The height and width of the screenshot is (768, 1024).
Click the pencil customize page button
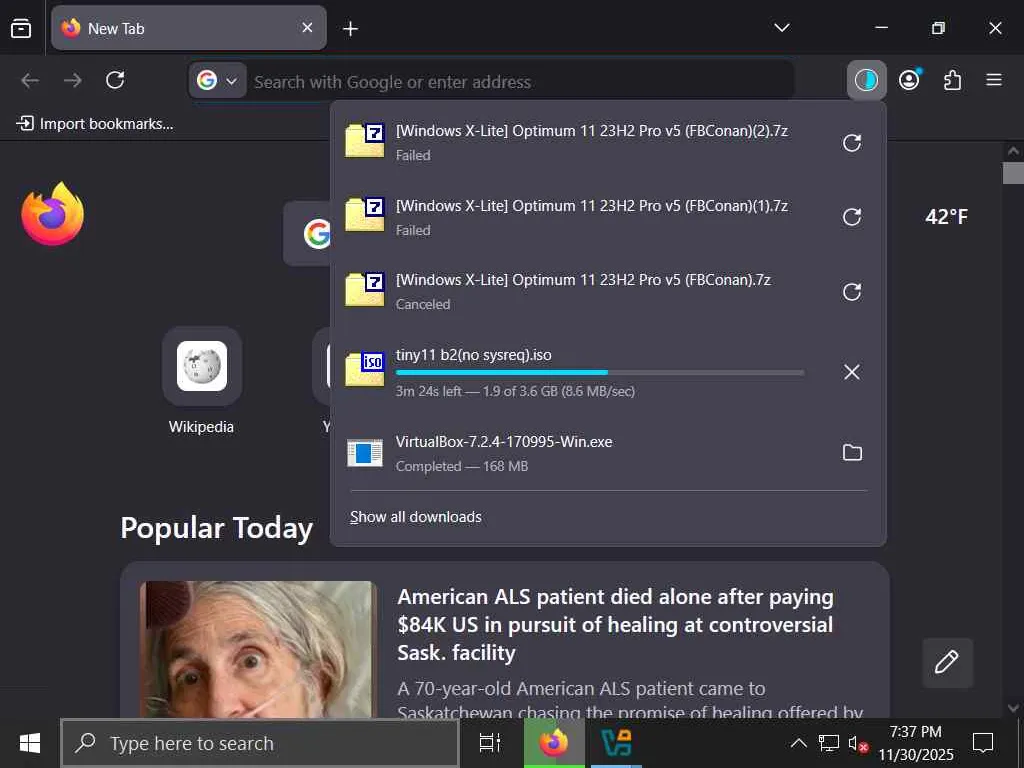tap(947, 662)
